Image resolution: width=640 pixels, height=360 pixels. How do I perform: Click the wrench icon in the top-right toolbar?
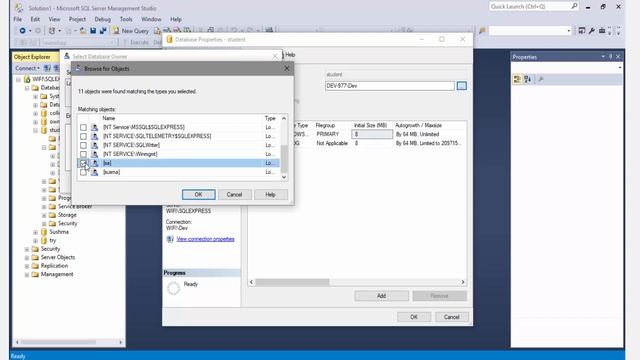tap(591, 31)
